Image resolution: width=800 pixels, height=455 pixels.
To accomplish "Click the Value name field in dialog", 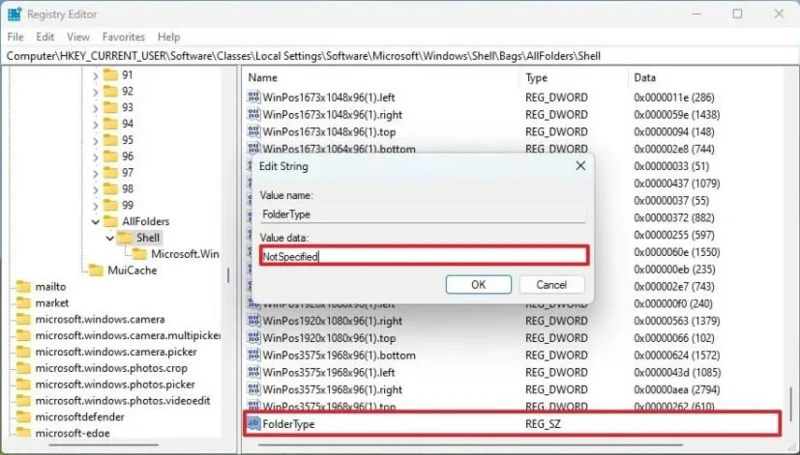I will 422,214.
